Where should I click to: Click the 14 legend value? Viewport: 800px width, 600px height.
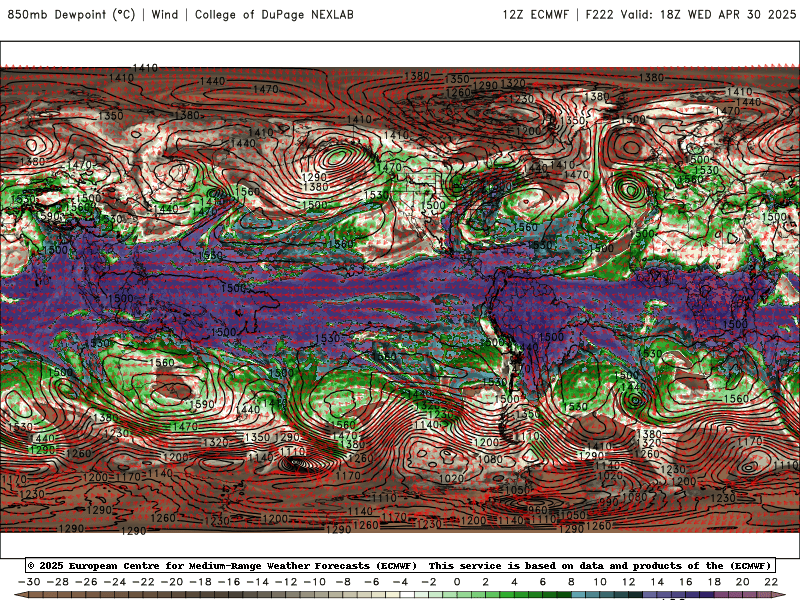[x=657, y=582]
